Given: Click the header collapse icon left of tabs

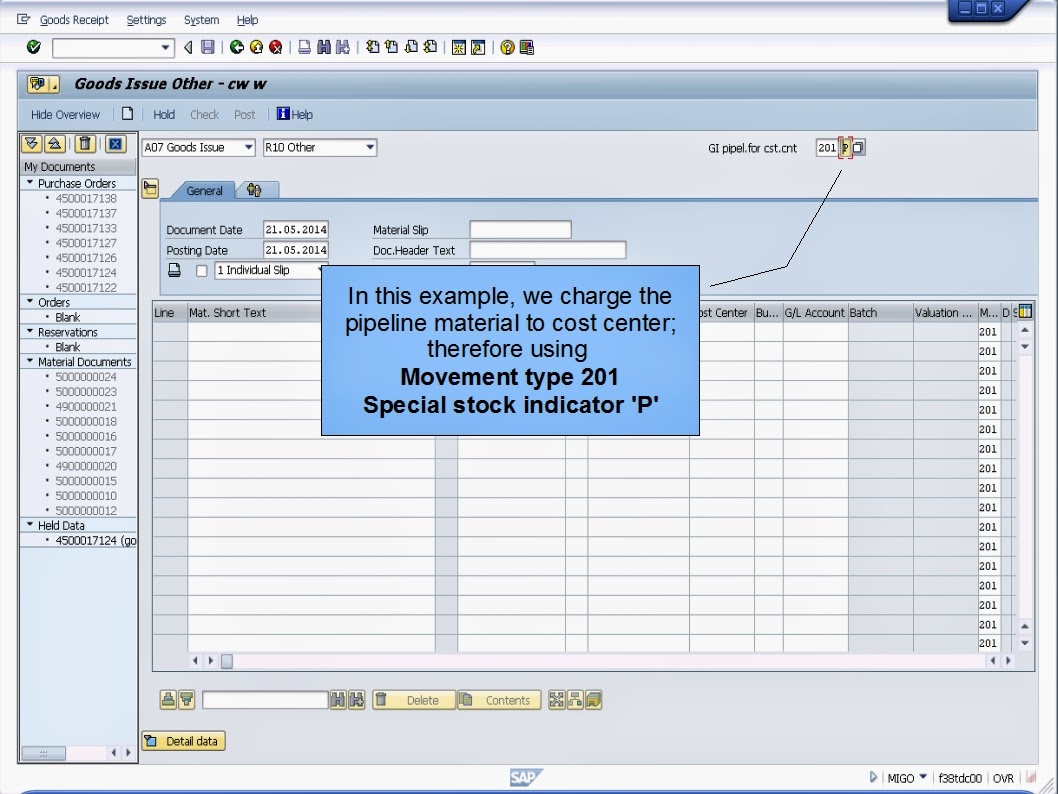Looking at the screenshot, I should [x=150, y=188].
